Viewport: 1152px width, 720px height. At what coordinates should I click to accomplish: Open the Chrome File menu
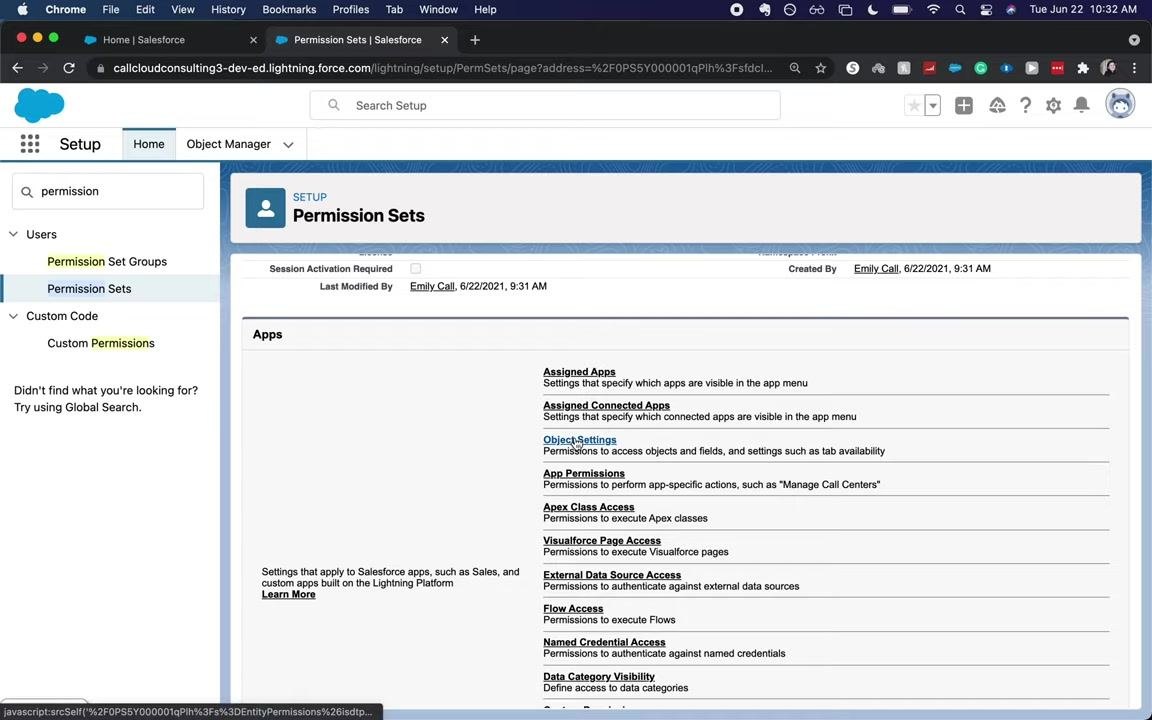[x=111, y=10]
